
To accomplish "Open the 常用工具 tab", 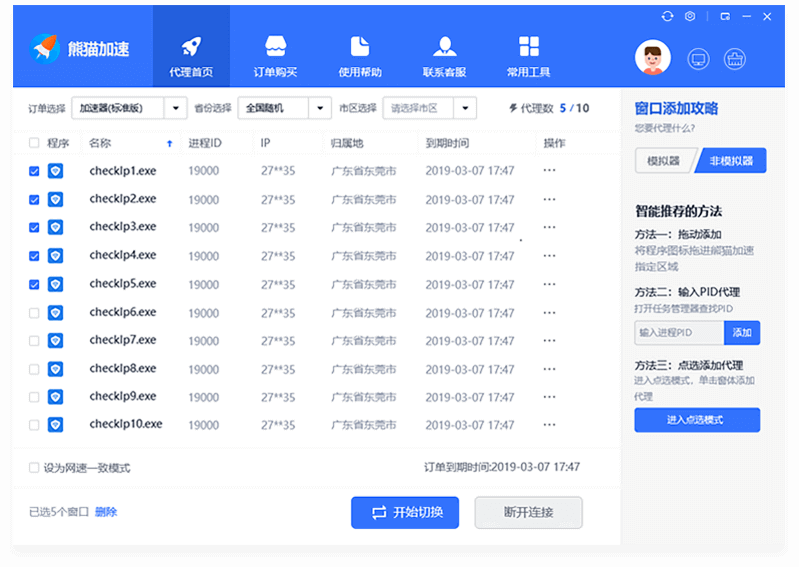I will [529, 56].
